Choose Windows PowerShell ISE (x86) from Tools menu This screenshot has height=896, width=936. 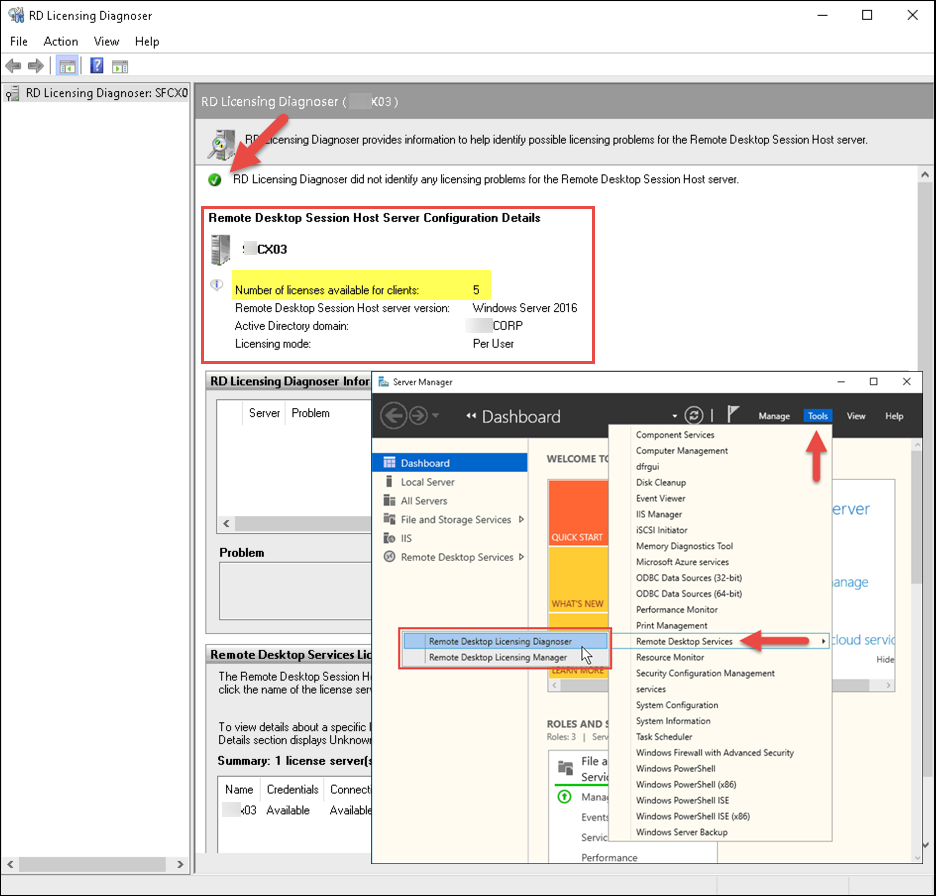point(692,816)
